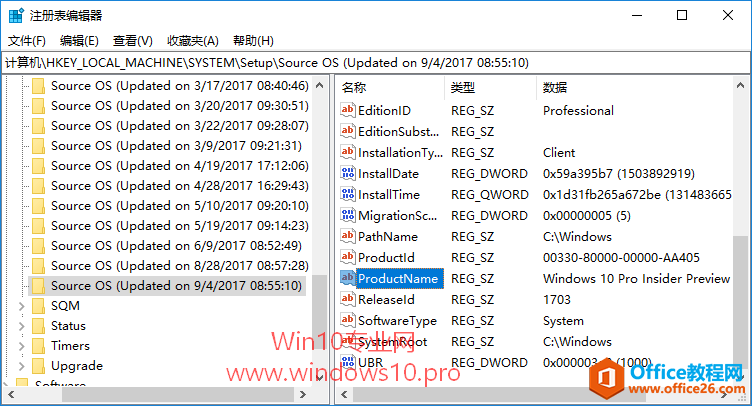Viewport: 752px width, 406px height.
Task: Click the 1703 ReleaseId data
Action: (556, 300)
